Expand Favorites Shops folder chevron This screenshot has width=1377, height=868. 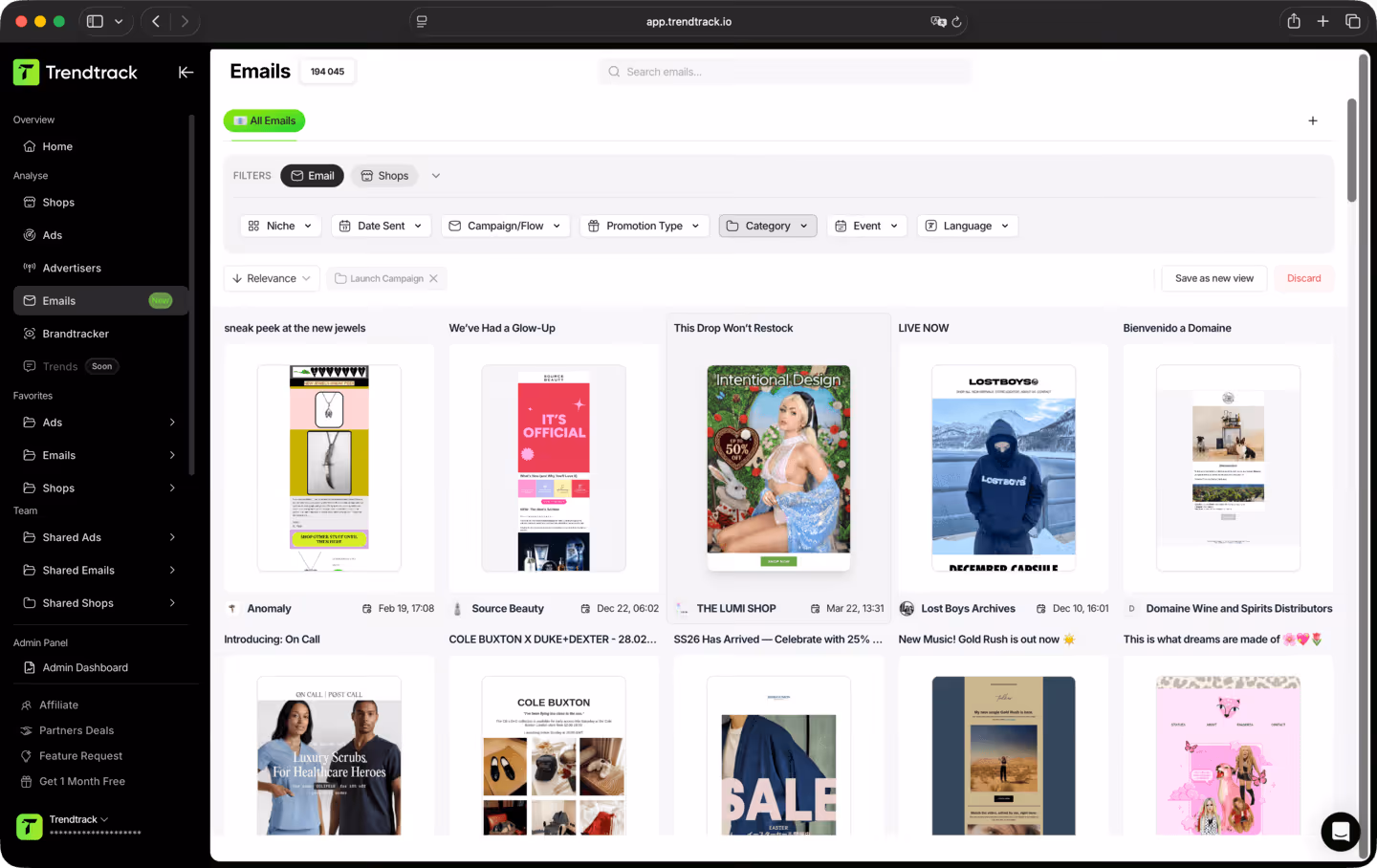tap(172, 488)
